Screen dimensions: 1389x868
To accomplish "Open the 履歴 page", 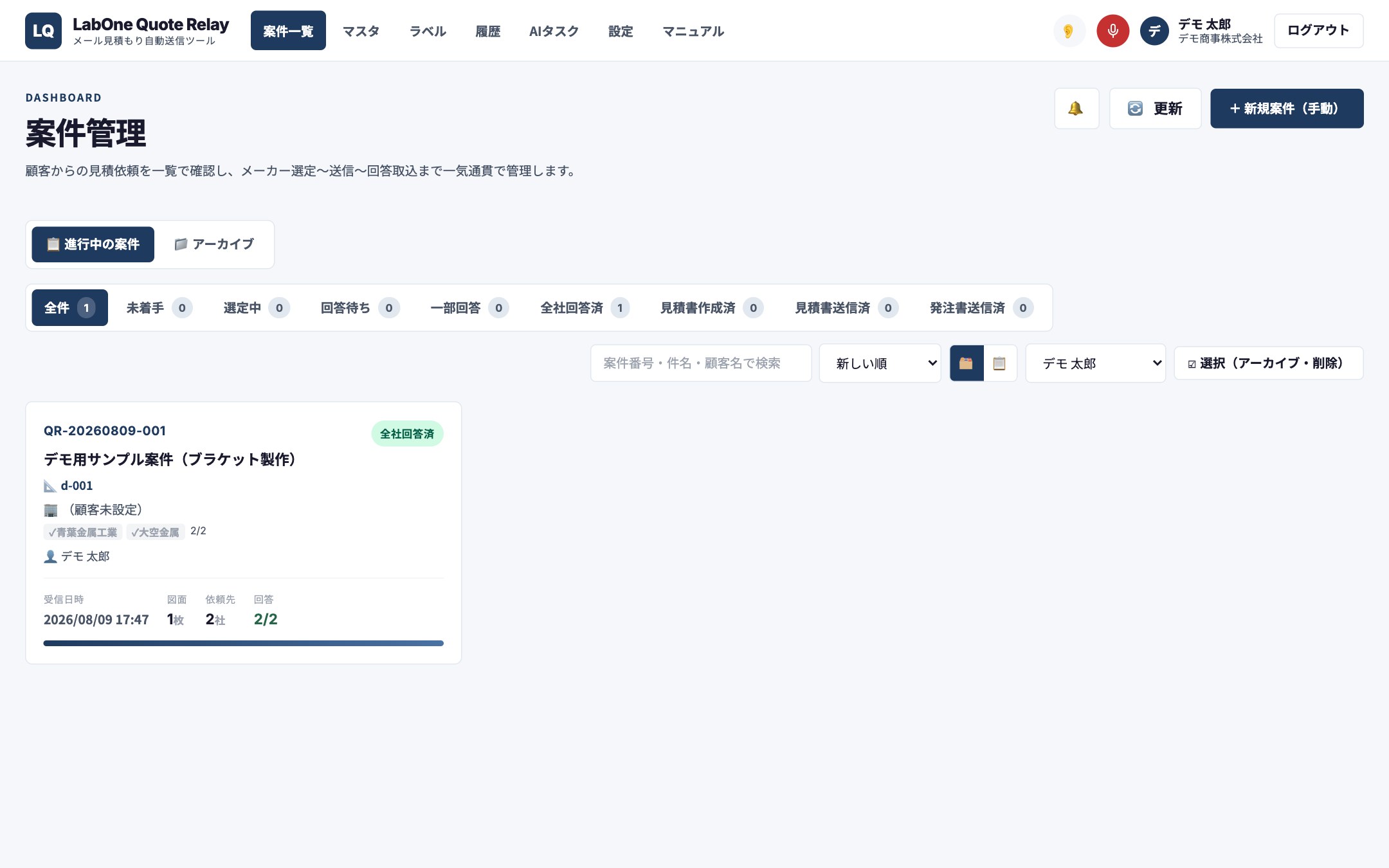I will (487, 30).
